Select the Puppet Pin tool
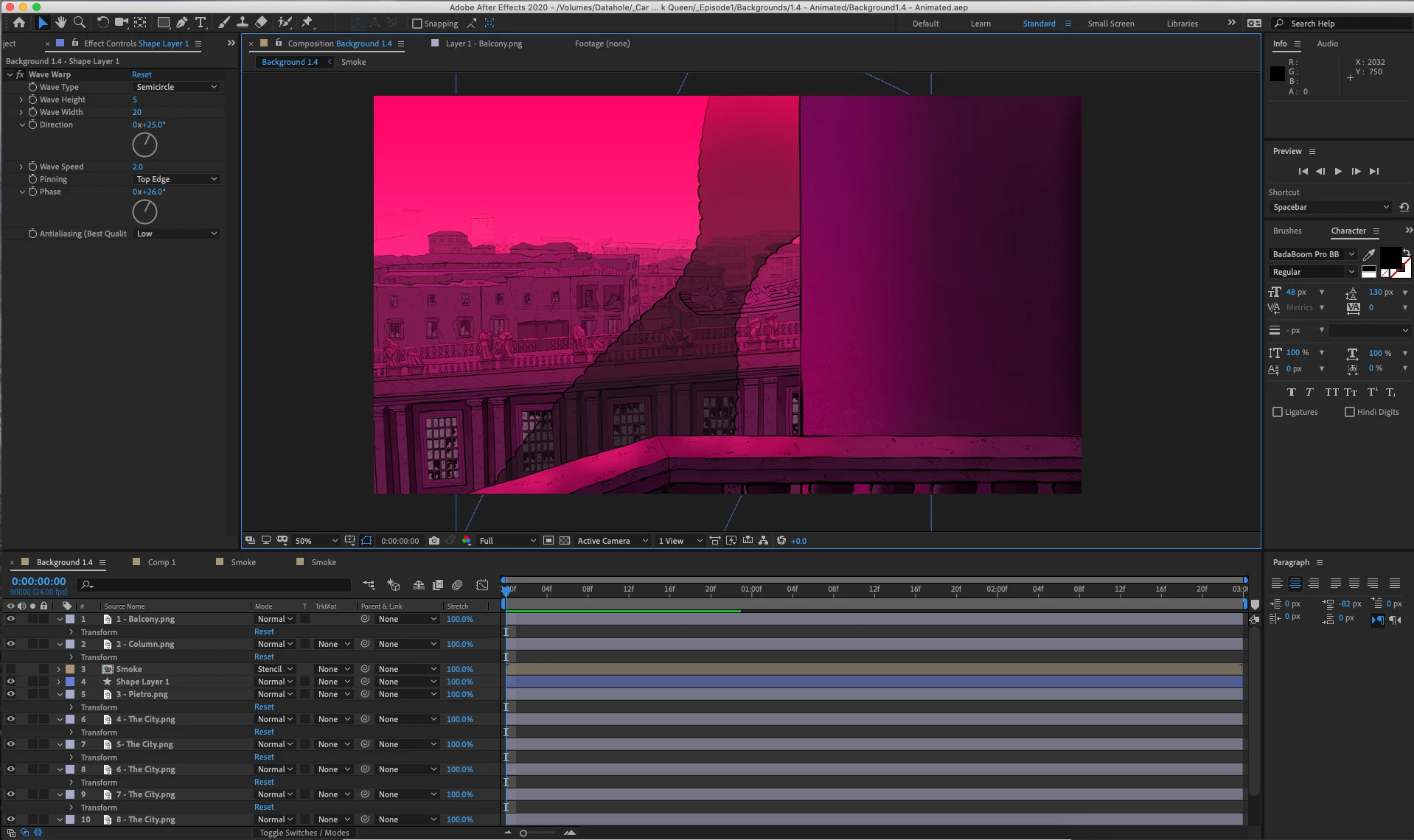 [x=307, y=23]
